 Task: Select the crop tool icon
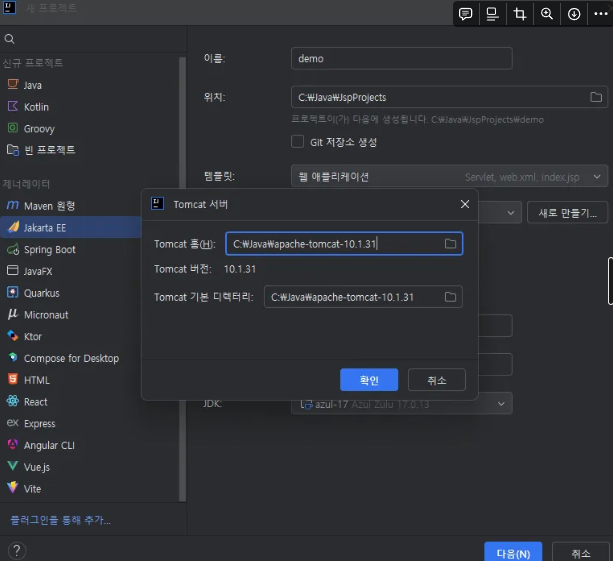[x=520, y=14]
